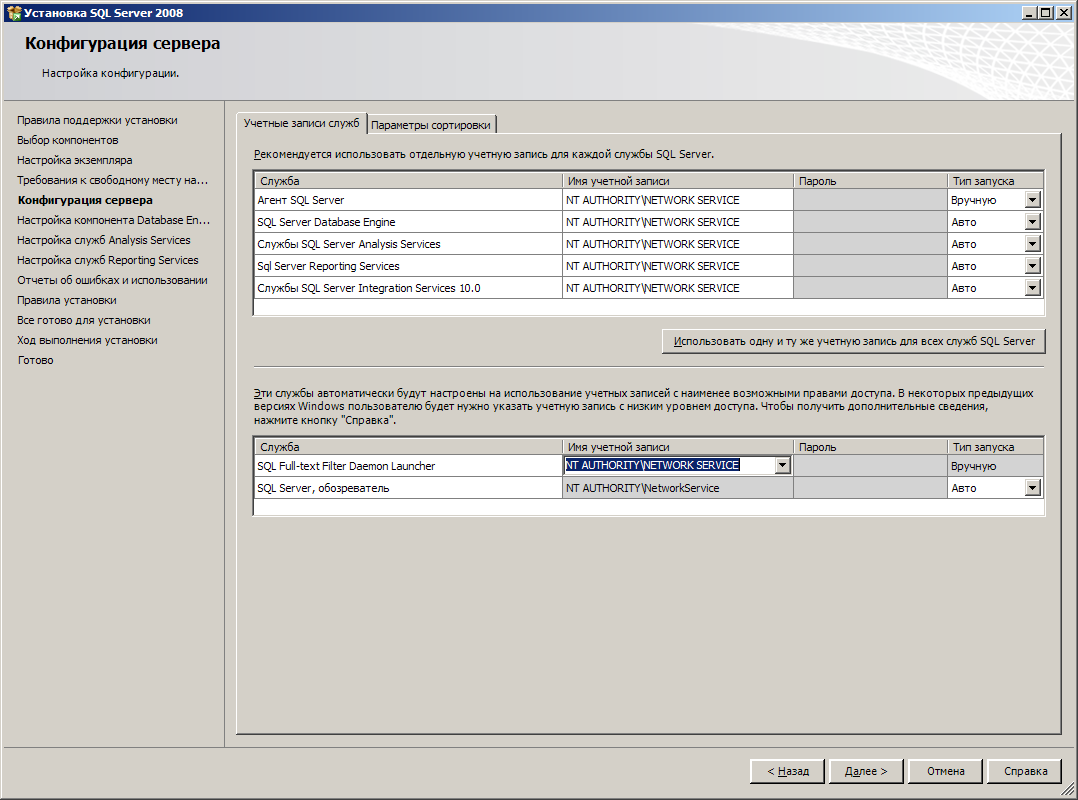The width and height of the screenshot is (1078, 800).
Task: Click Тип запуска column header in top table
Action: [x=996, y=181]
